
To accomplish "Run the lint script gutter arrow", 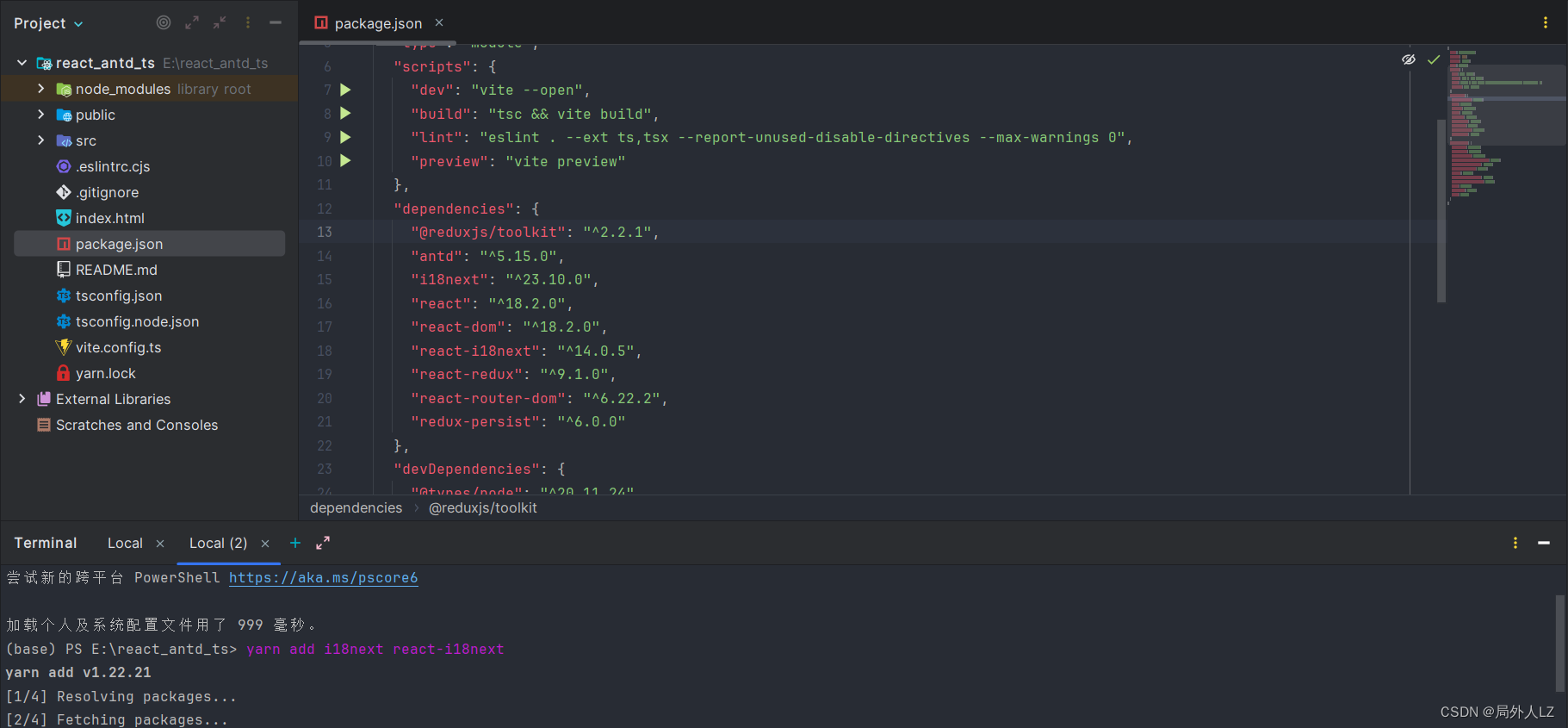I will coord(345,137).
